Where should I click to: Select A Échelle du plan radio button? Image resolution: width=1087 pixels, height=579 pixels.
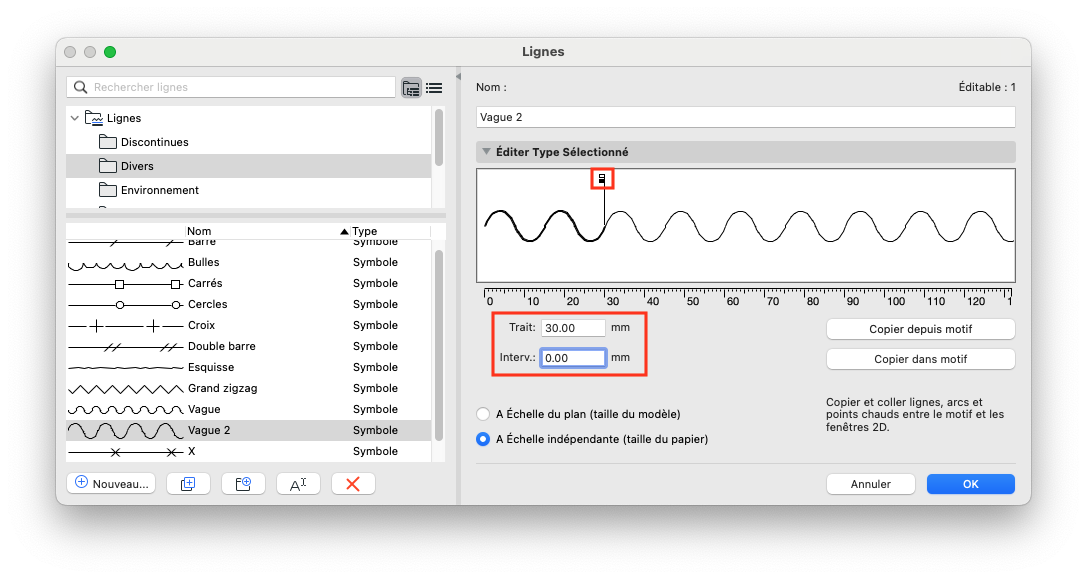click(x=483, y=414)
